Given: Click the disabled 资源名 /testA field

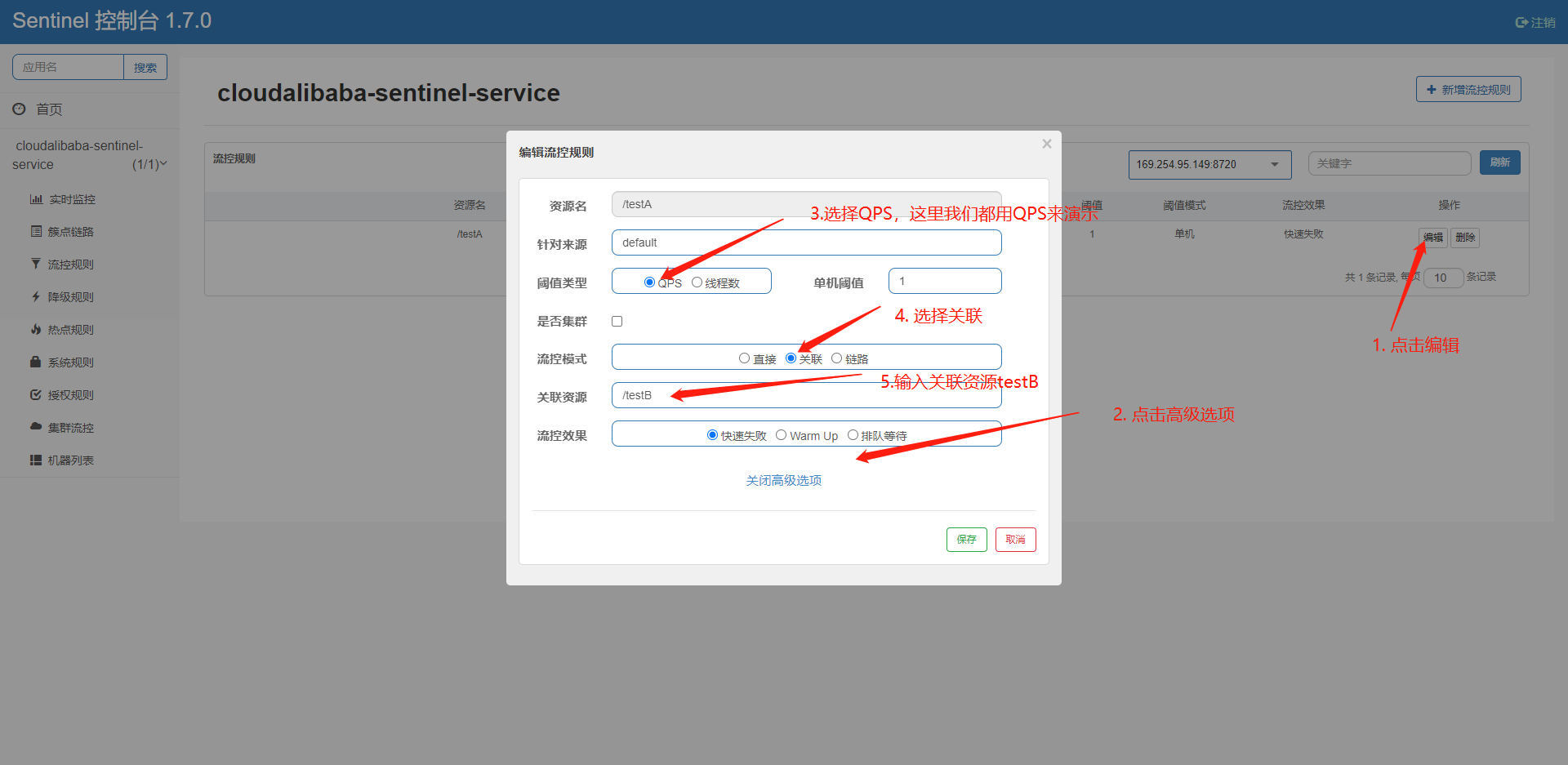Looking at the screenshot, I should 806,204.
